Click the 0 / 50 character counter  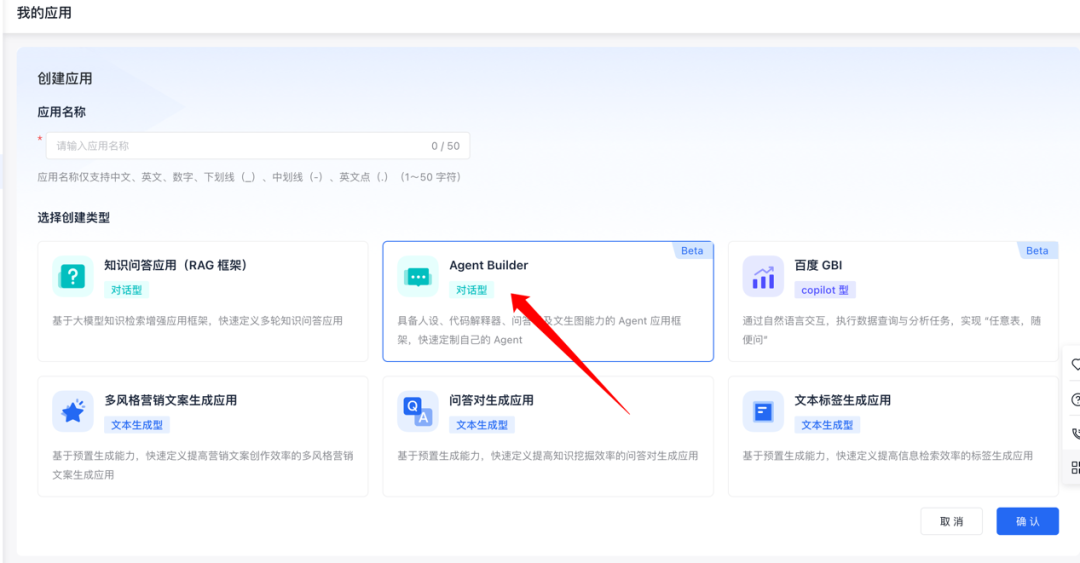(446, 146)
